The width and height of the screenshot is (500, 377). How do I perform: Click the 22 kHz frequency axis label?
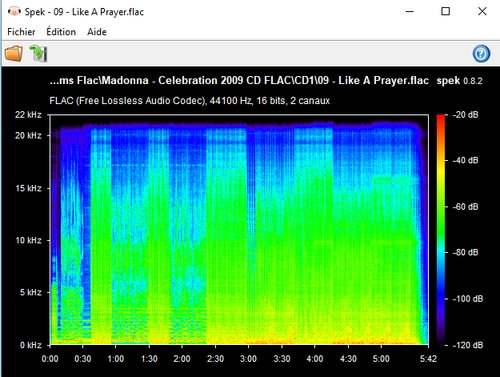(28, 115)
